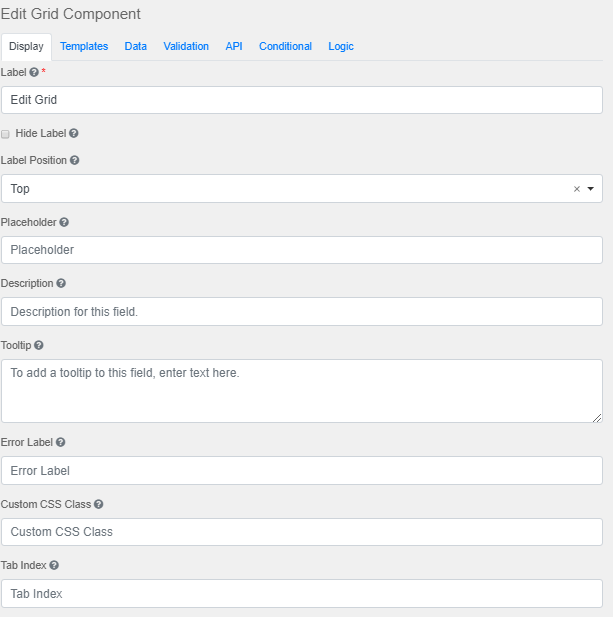Clear the Label Position selection
This screenshot has width=613, height=617.
click(x=576, y=188)
